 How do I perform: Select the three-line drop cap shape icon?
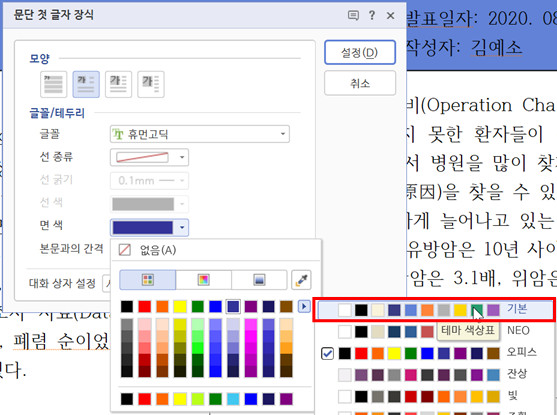click(x=118, y=85)
